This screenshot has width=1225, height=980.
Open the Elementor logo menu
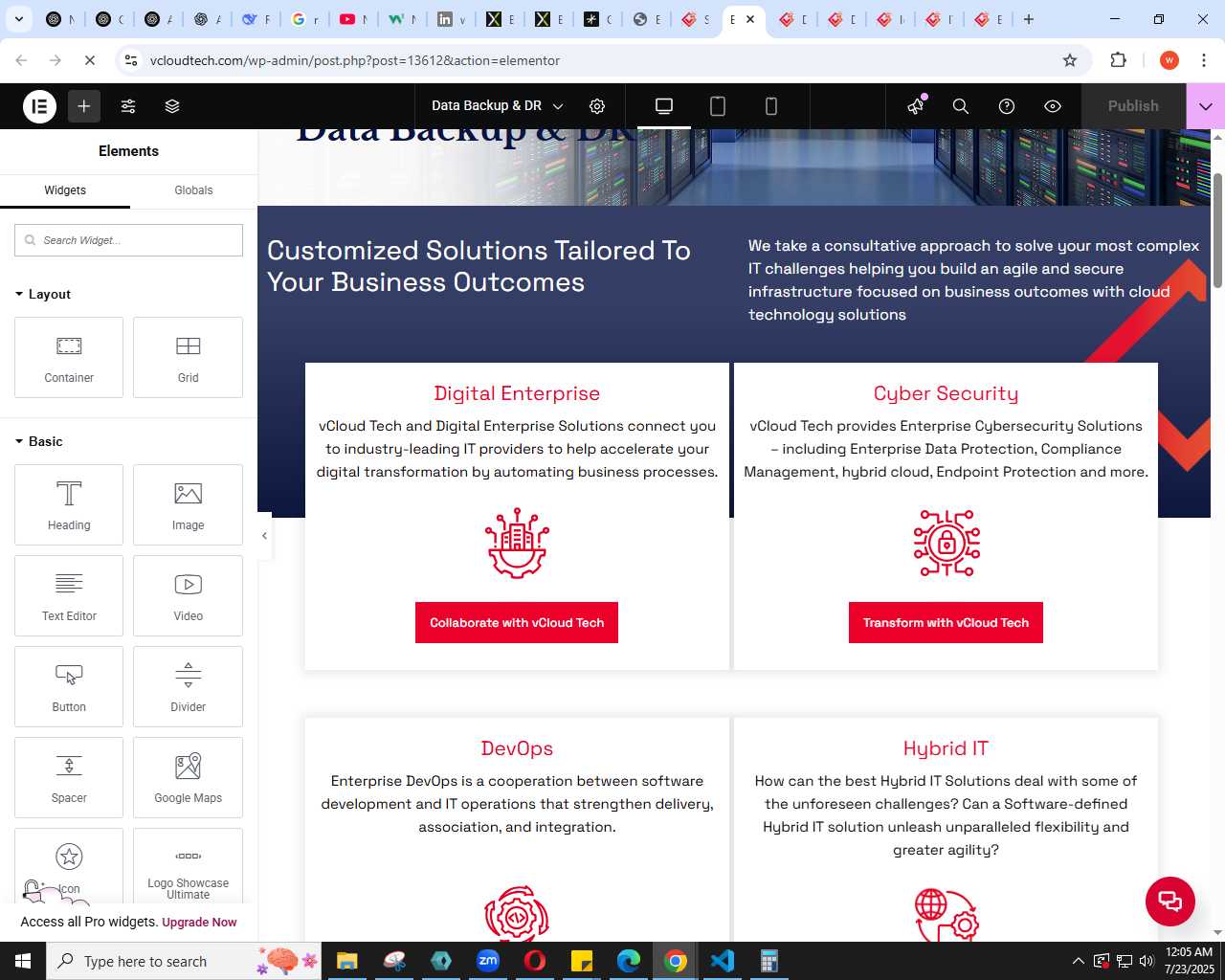pyautogui.click(x=39, y=106)
